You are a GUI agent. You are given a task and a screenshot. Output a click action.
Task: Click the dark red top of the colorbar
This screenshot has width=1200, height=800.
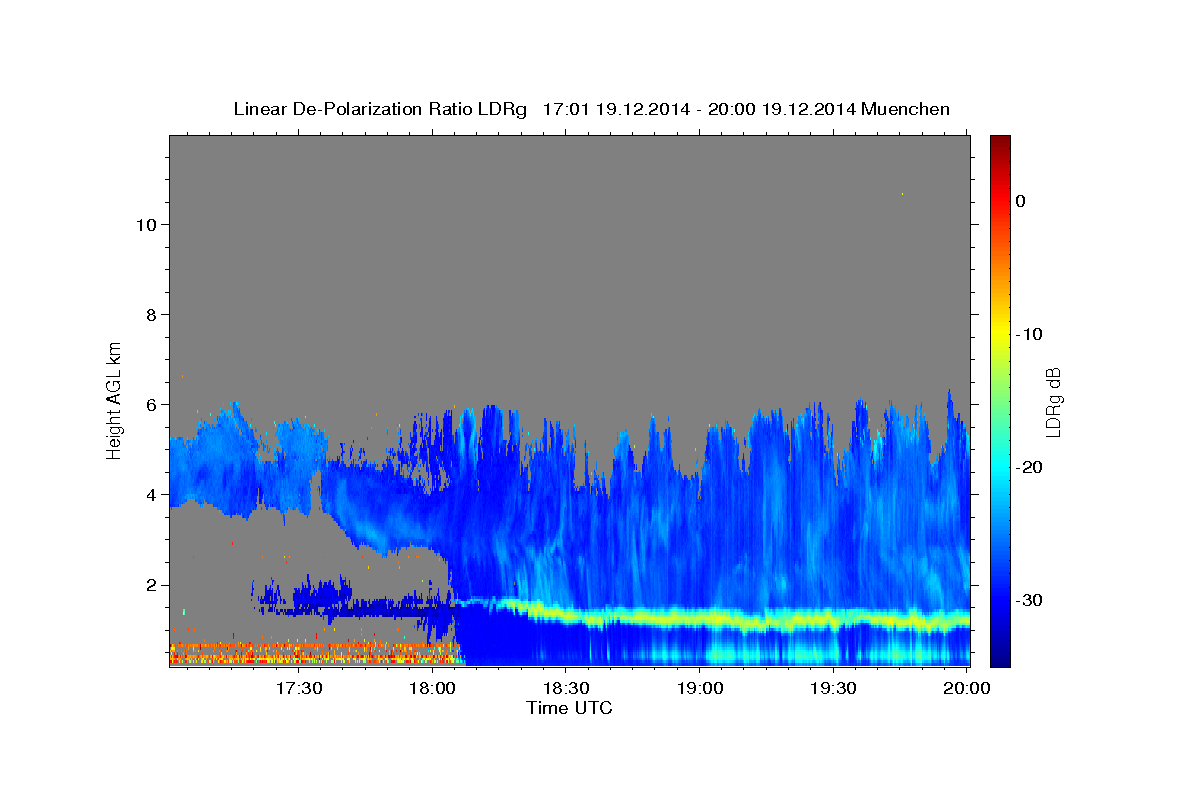click(1000, 142)
